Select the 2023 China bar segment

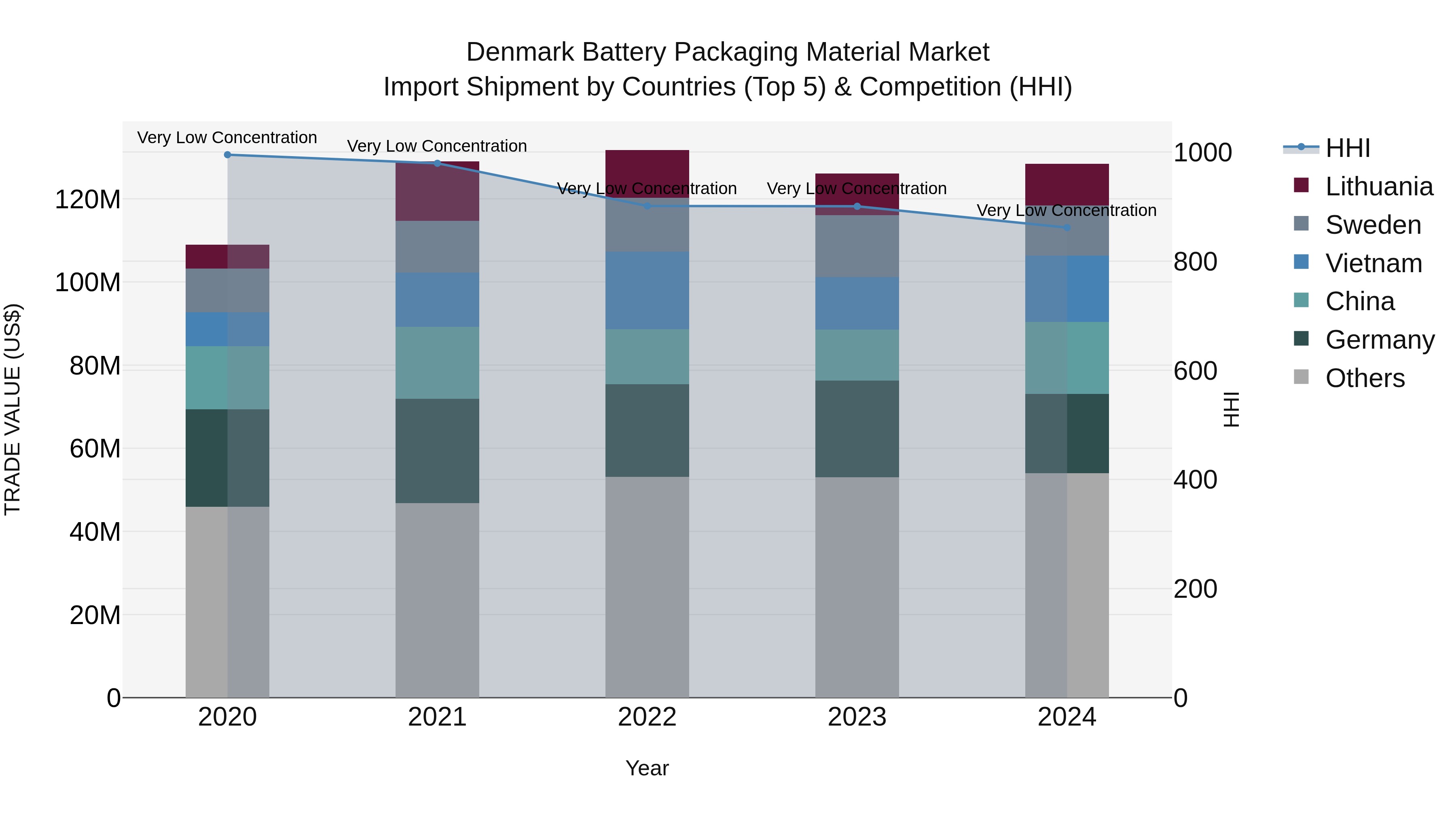tap(857, 355)
